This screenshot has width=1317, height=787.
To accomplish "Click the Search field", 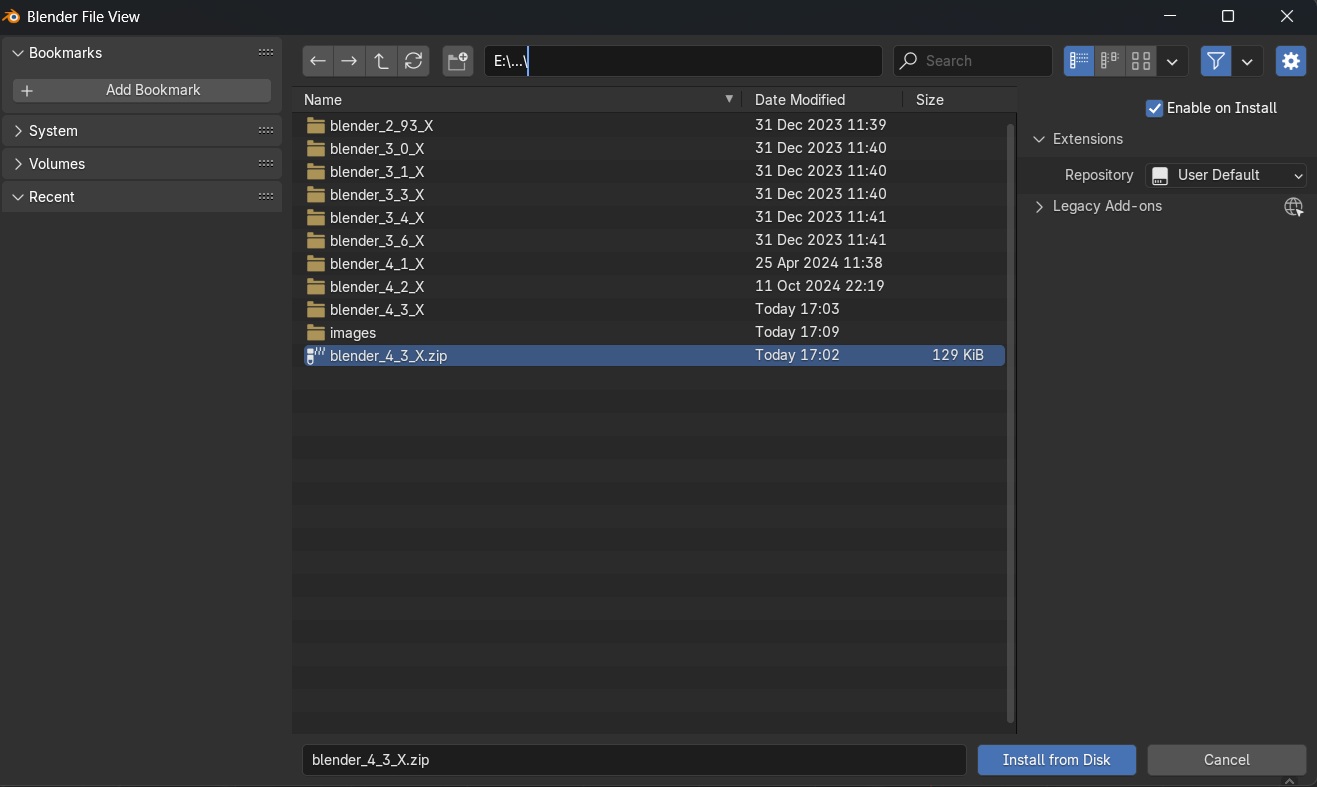I will click(973, 61).
